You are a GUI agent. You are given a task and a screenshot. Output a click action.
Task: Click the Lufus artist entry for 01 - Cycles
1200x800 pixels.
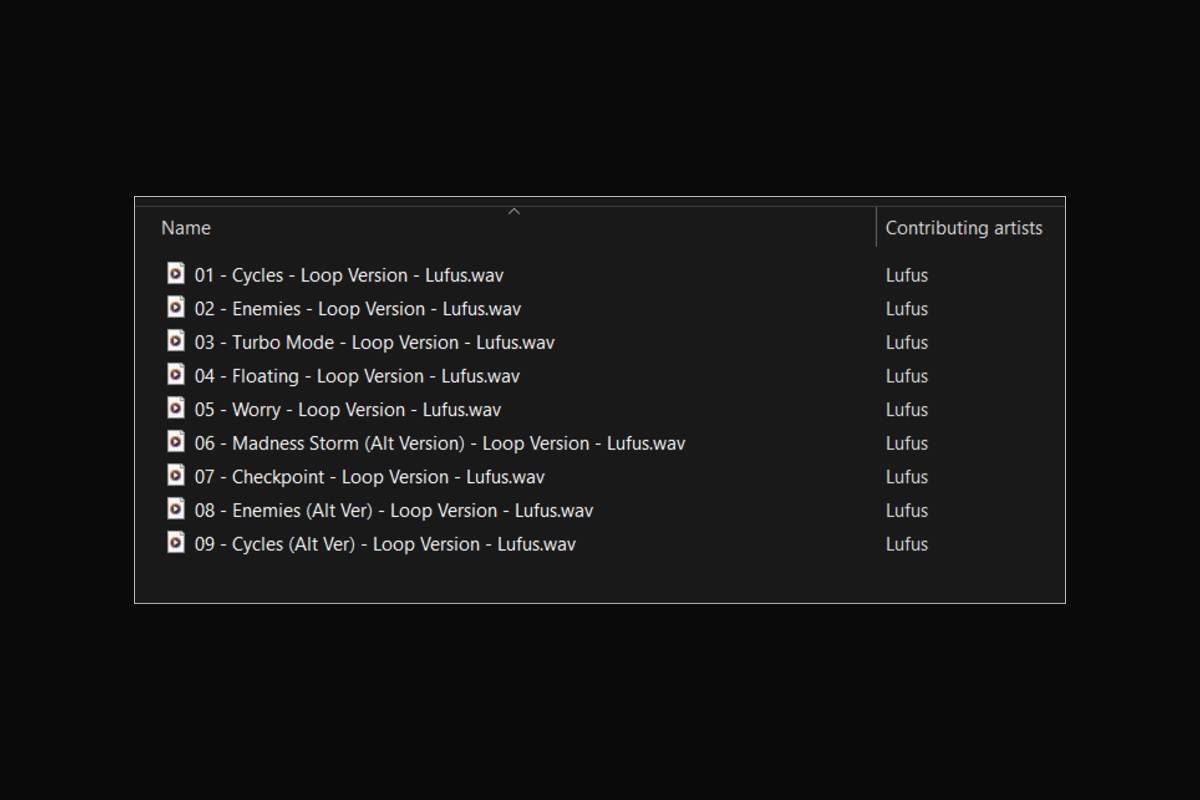906,275
